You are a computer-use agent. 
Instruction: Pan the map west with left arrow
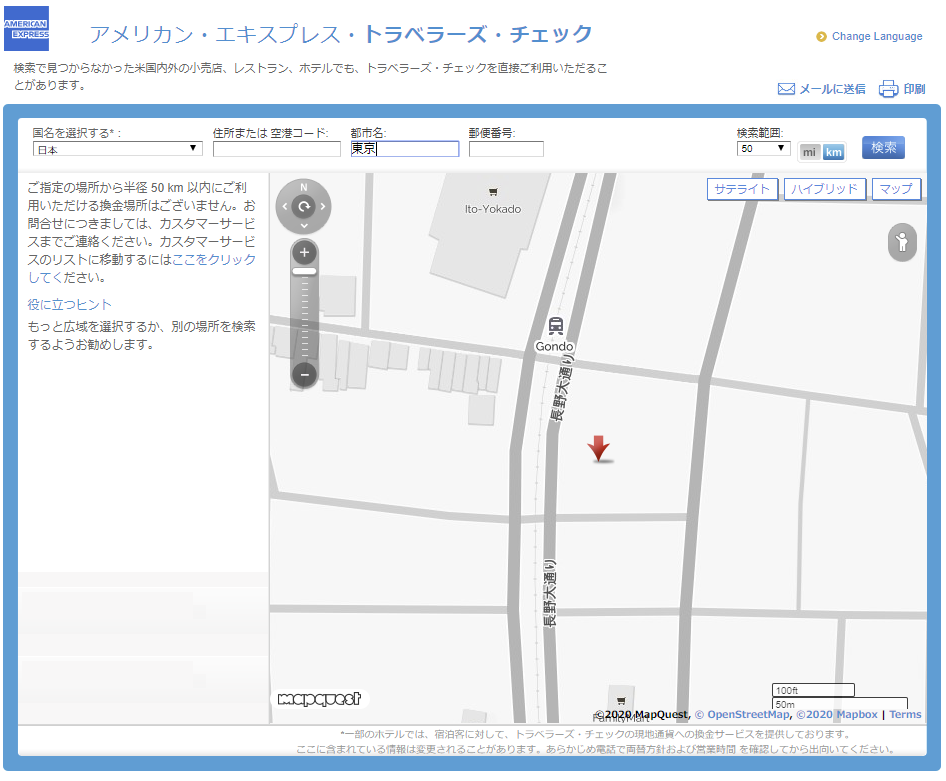click(x=285, y=207)
